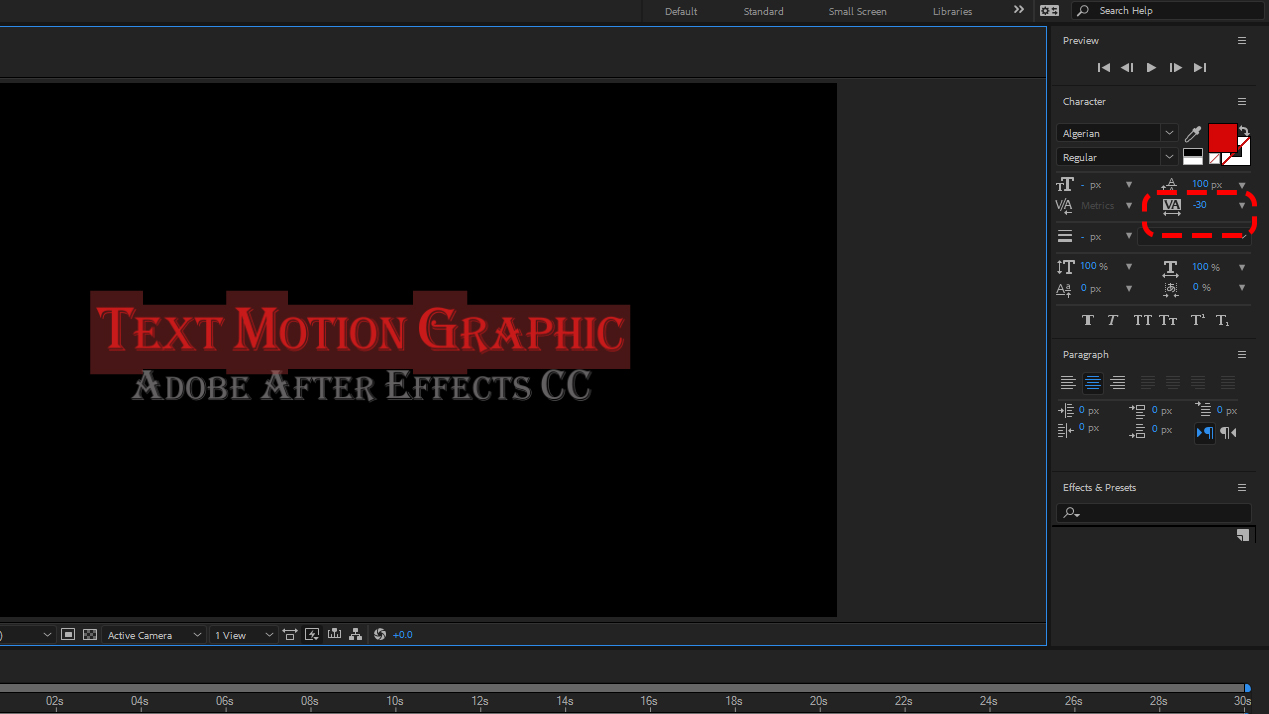Viewport: 1269px width, 714px height.
Task: Toggle Superscript
Action: [1197, 320]
